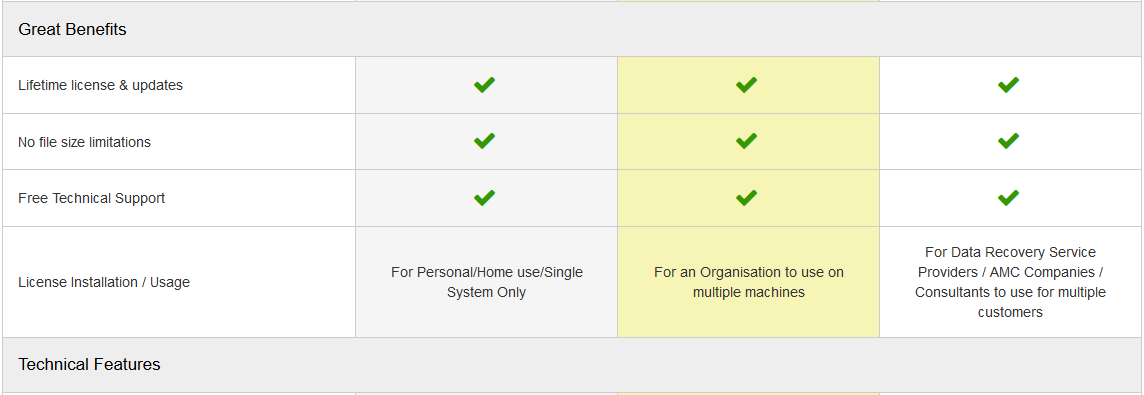
Task: Click the yellow cell above Great Benefits header
Action: click(x=749, y=1)
